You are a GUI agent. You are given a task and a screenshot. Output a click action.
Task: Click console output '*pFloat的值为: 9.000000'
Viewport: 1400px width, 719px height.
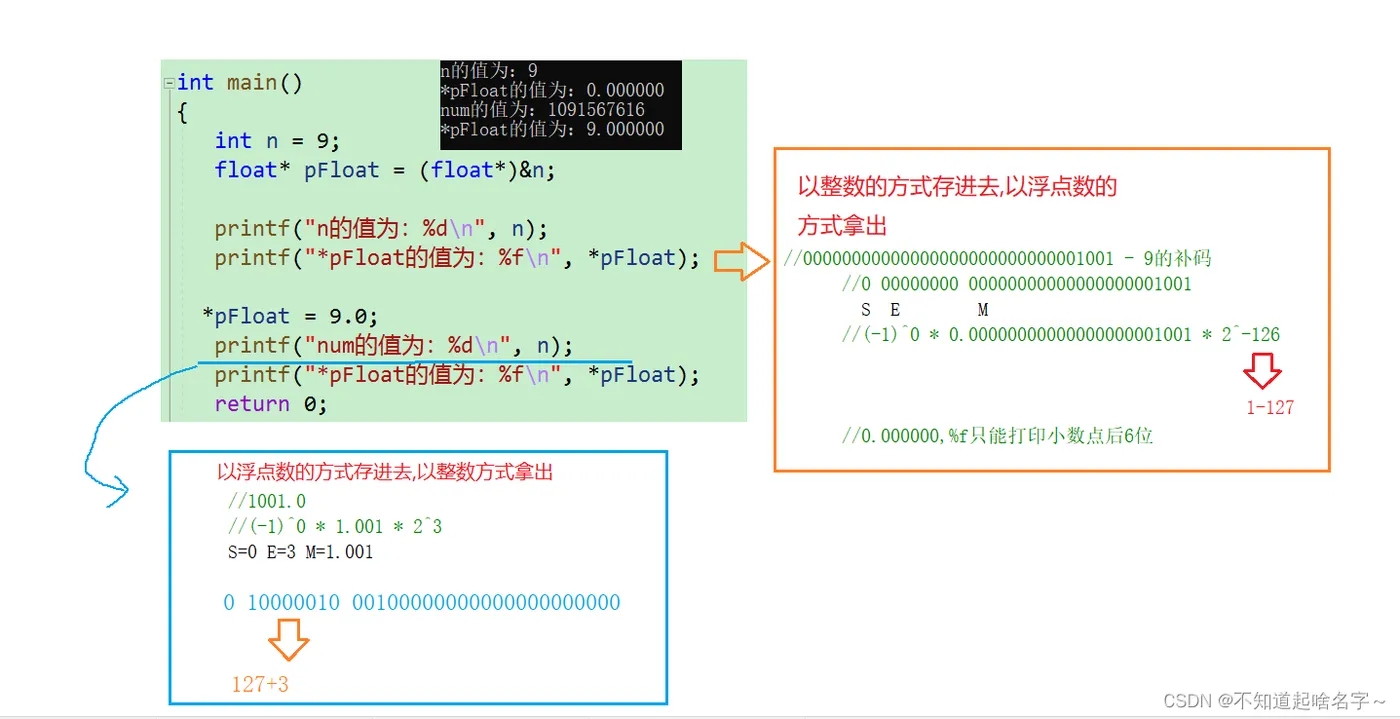(552, 129)
